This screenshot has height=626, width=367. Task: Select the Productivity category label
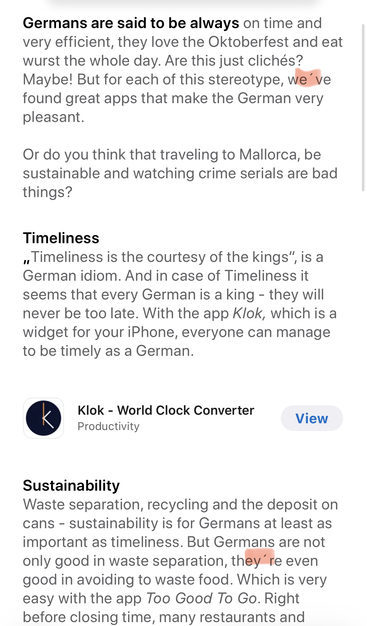(108, 426)
